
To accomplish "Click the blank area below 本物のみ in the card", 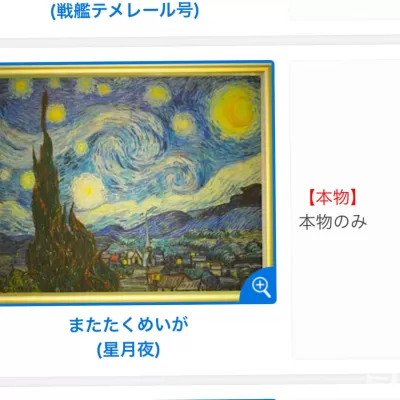I will pyautogui.click(x=345, y=293).
